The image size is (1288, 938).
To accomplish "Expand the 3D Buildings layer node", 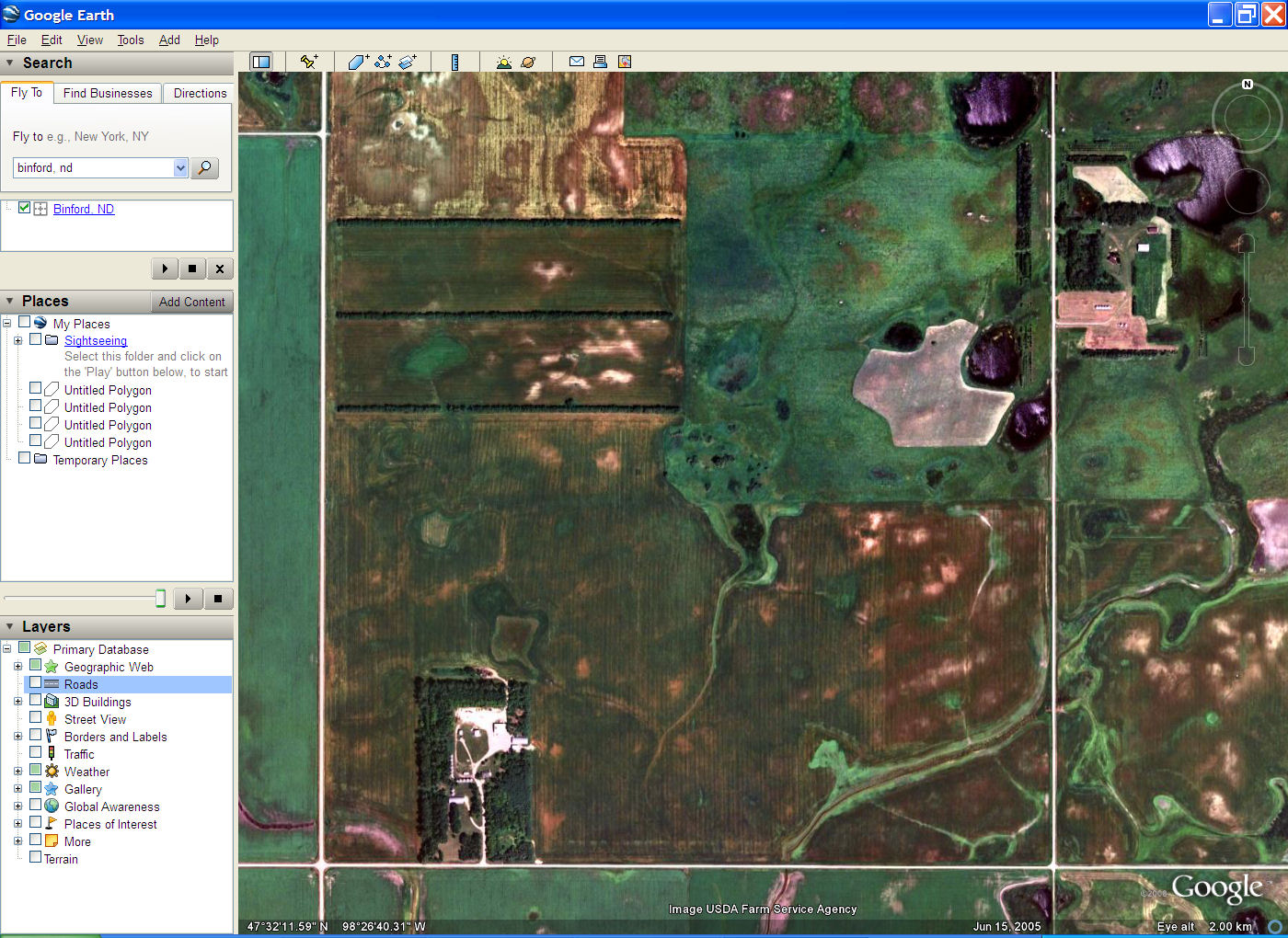I will pos(17,702).
